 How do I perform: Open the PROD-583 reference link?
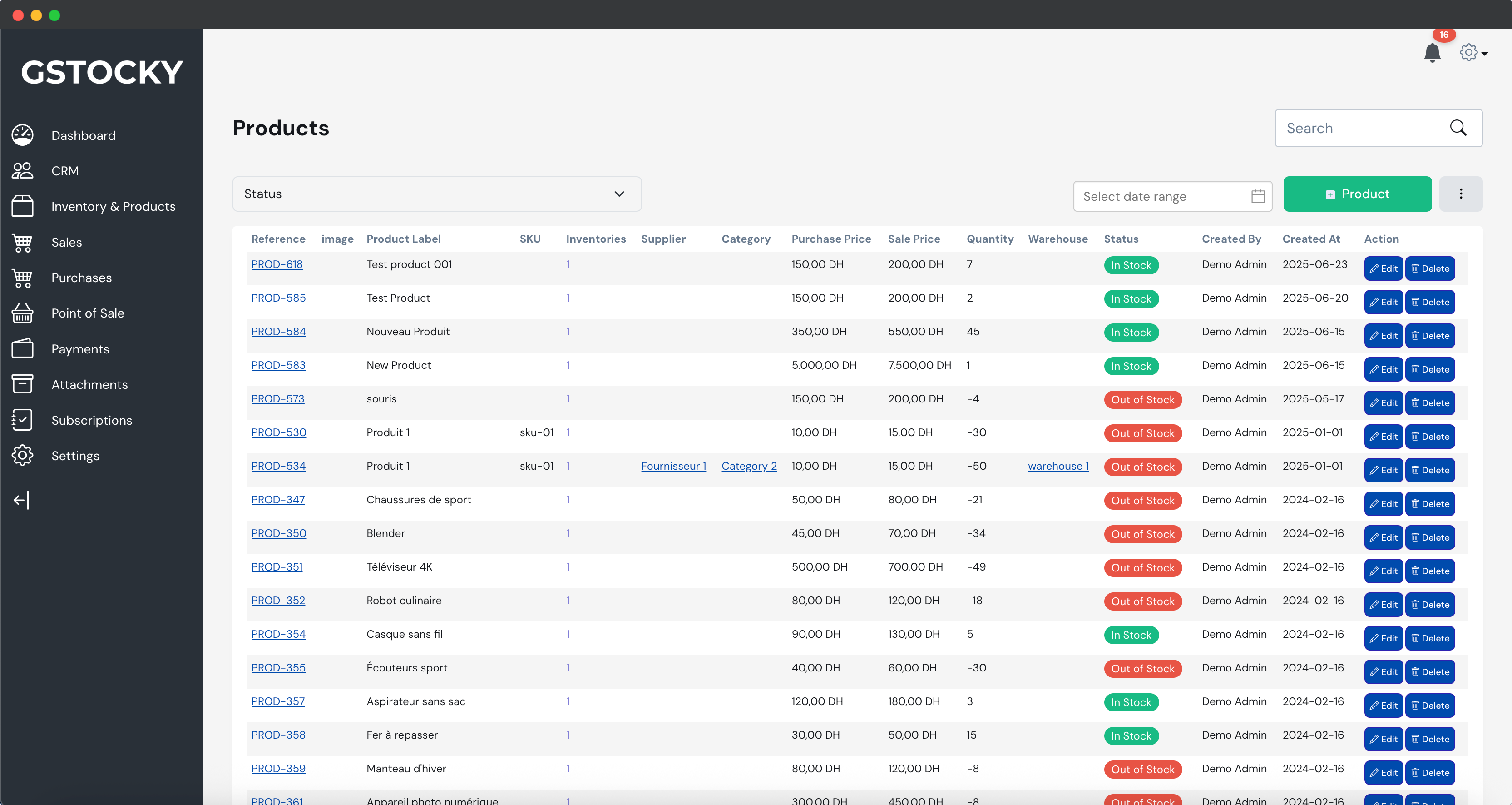click(278, 365)
